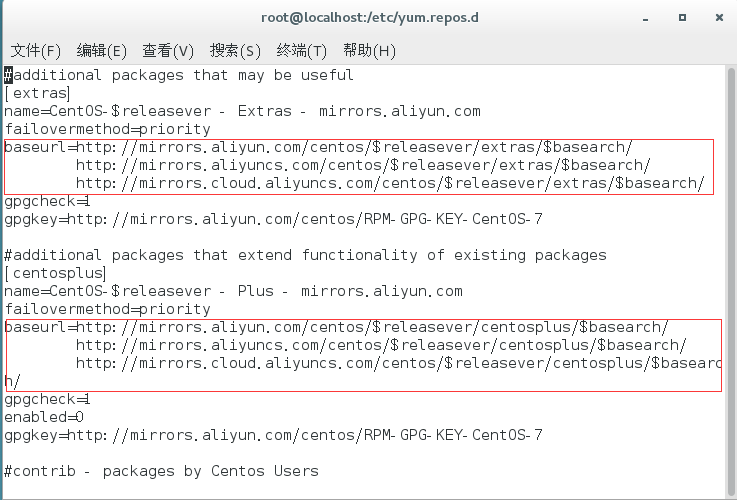Click the last gpgkey RPM-GPG-KEY-CentOS-7 line

(273, 435)
